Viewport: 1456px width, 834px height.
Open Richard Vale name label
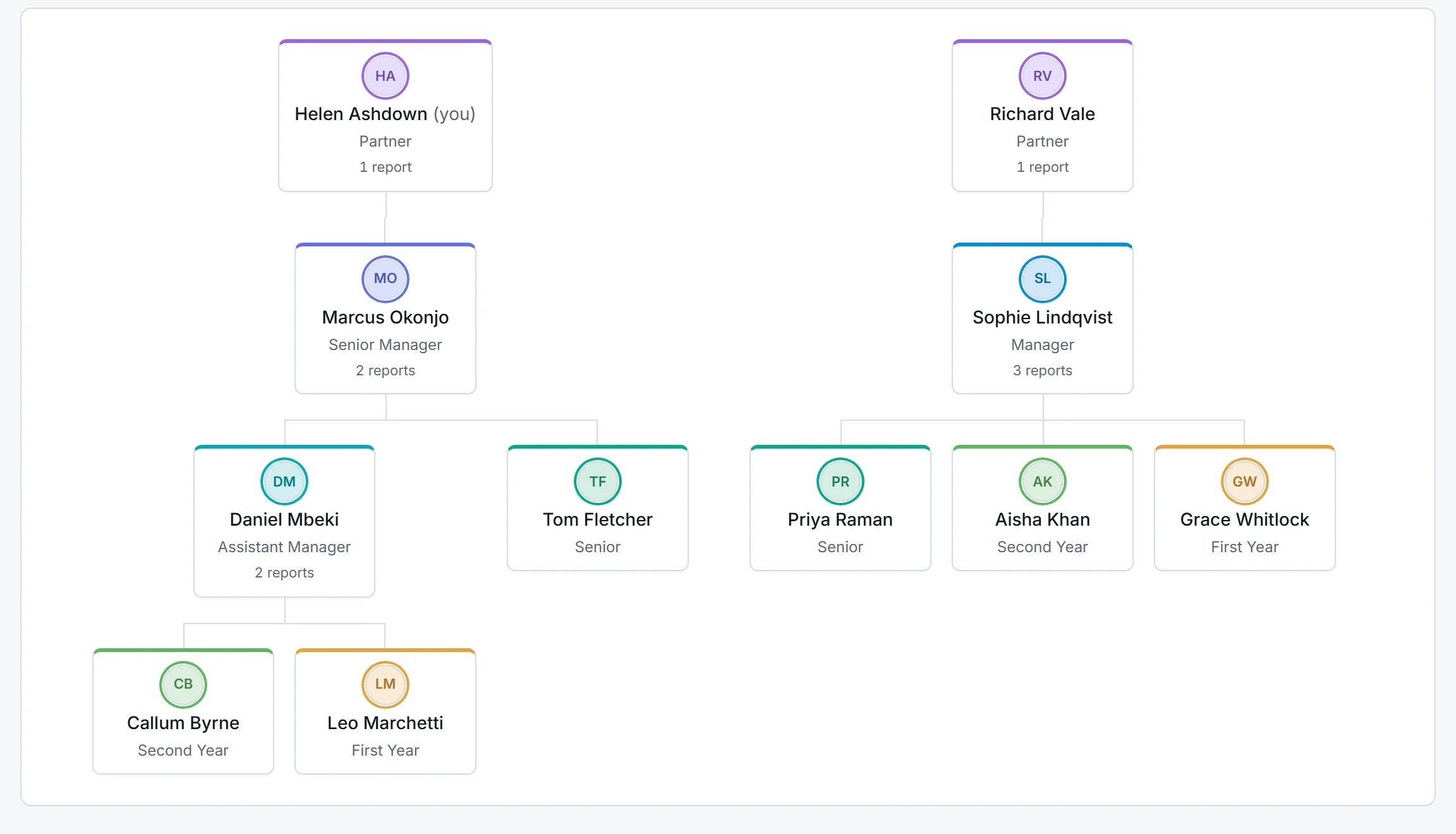pyautogui.click(x=1043, y=114)
